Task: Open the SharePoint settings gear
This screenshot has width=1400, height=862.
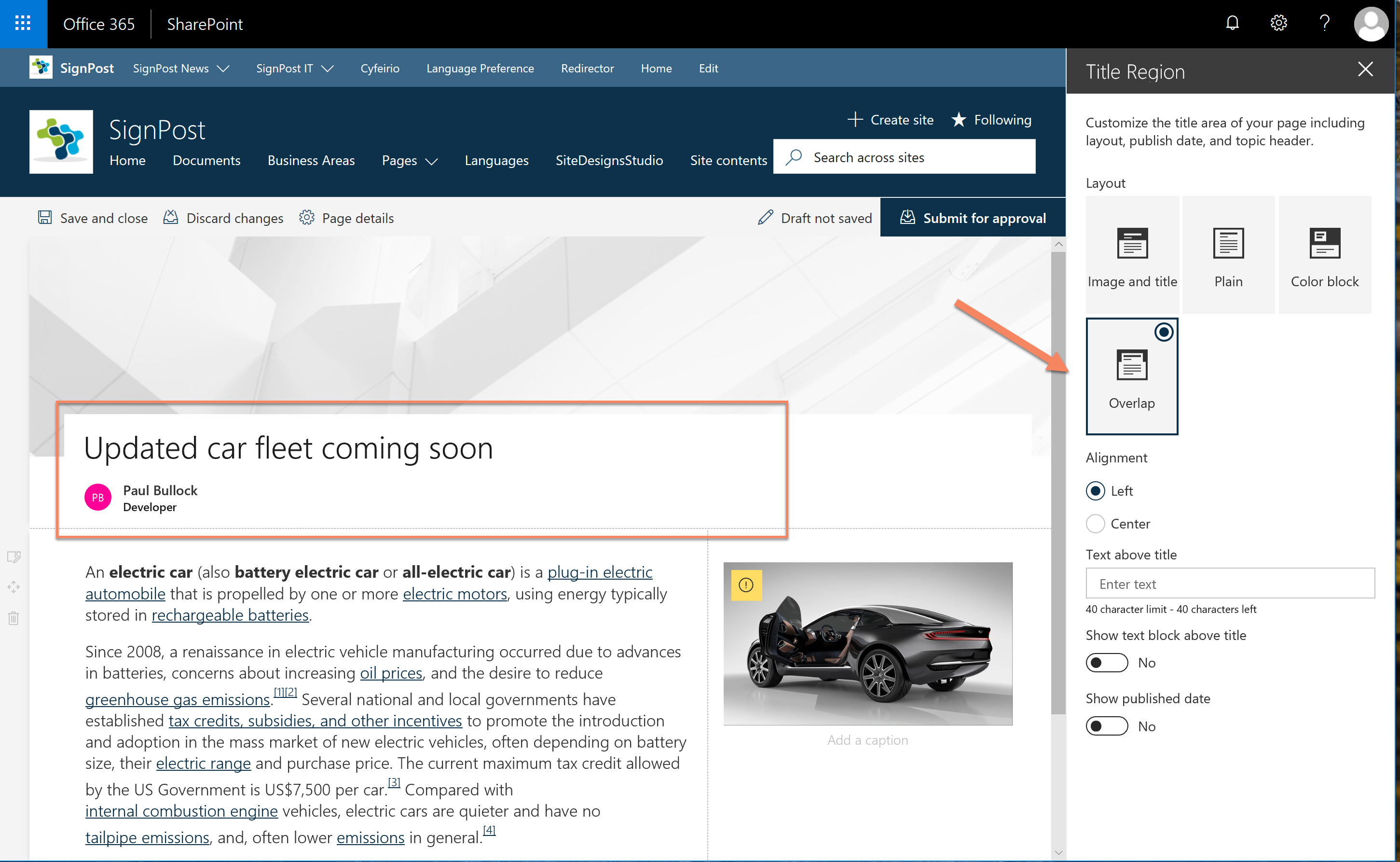Action: (1278, 23)
